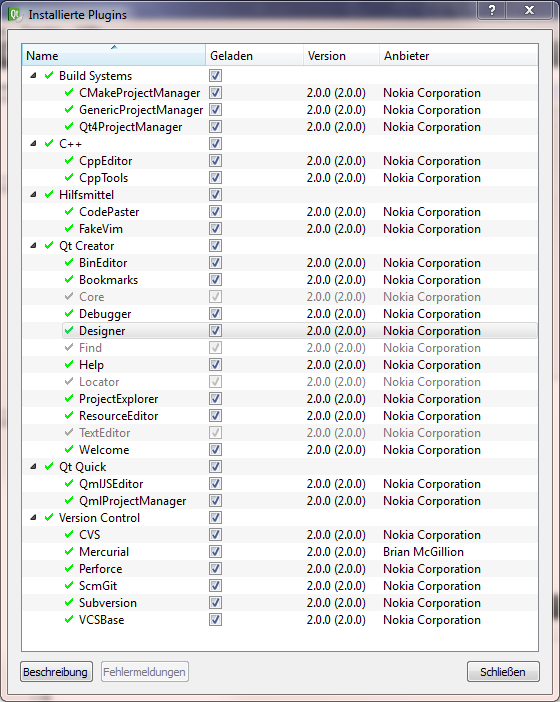Open the Beschreibung details button

click(x=56, y=672)
